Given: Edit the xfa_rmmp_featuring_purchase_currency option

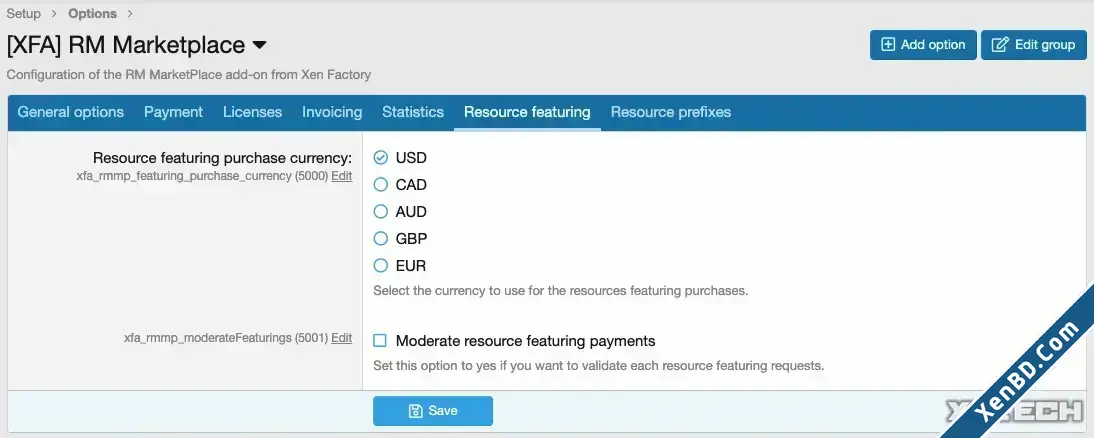Looking at the screenshot, I should point(342,176).
